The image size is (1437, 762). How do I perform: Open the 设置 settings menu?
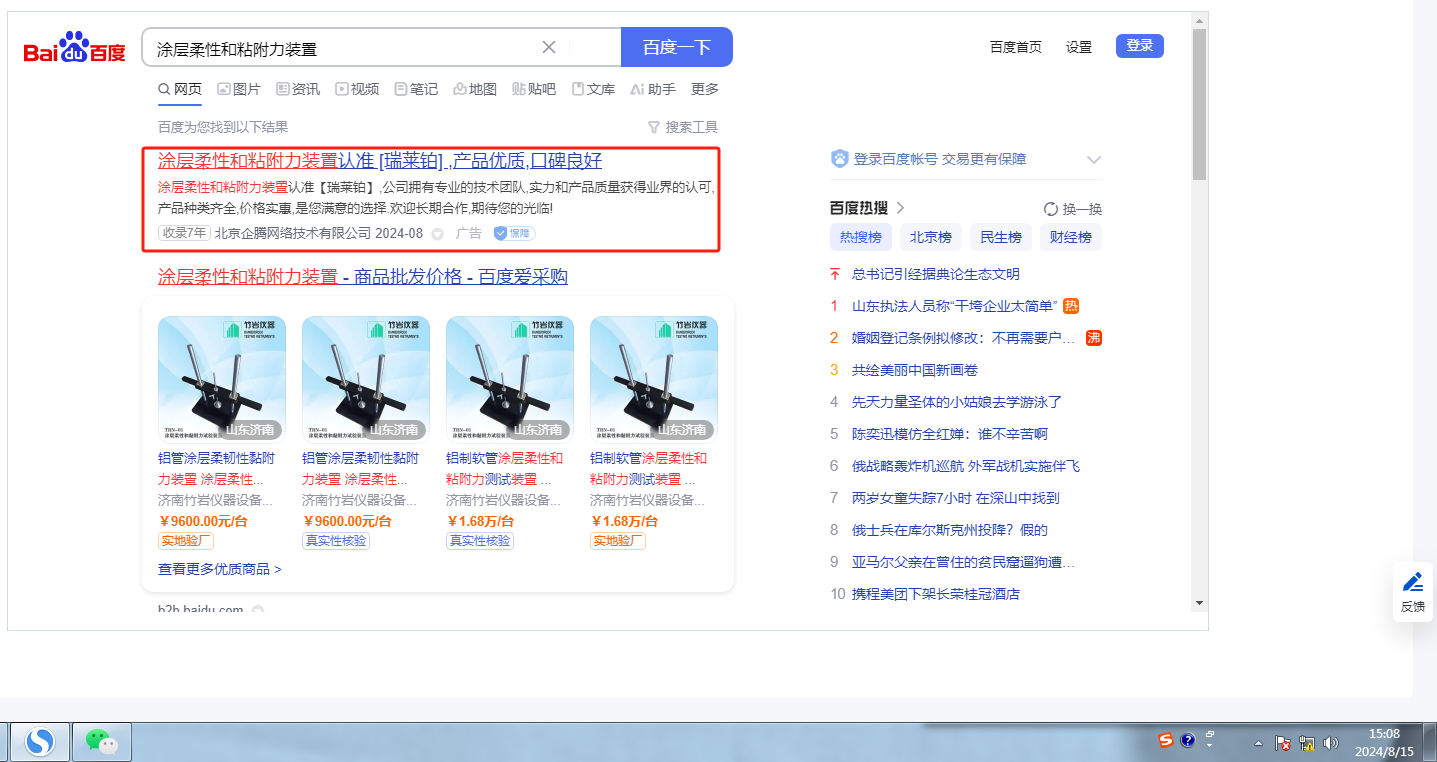point(1079,47)
